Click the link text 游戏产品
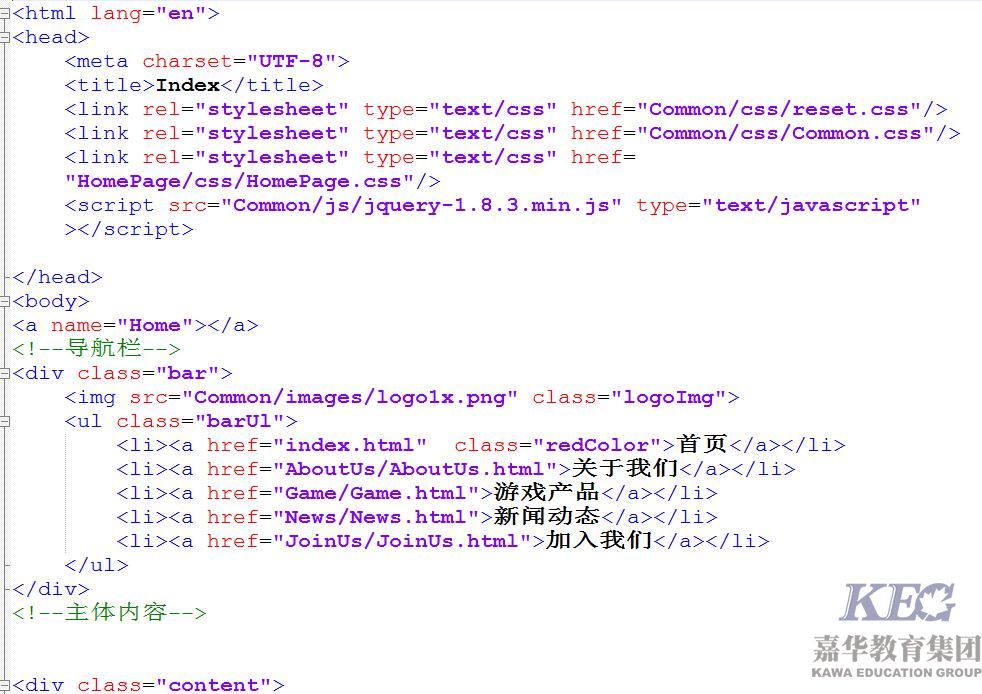Screen dimensions: 982x694 pyautogui.click(x=547, y=492)
